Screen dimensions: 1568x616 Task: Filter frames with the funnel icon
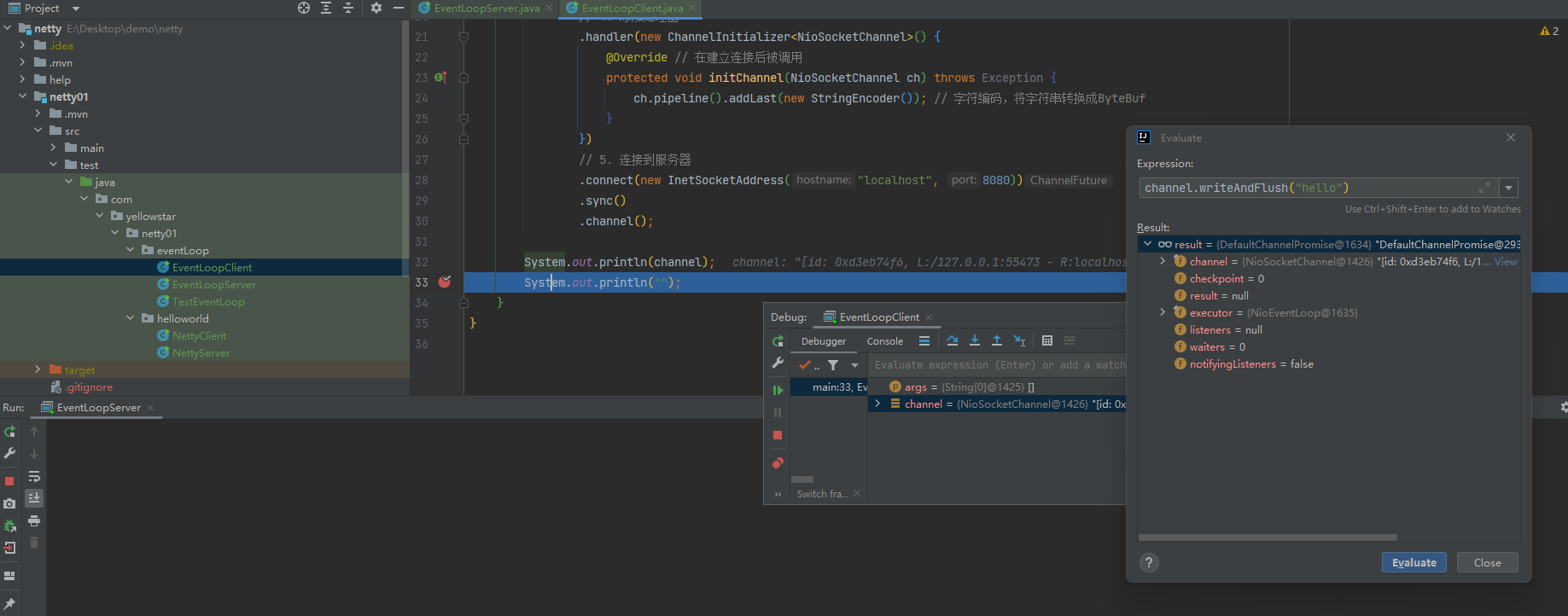pyautogui.click(x=833, y=365)
